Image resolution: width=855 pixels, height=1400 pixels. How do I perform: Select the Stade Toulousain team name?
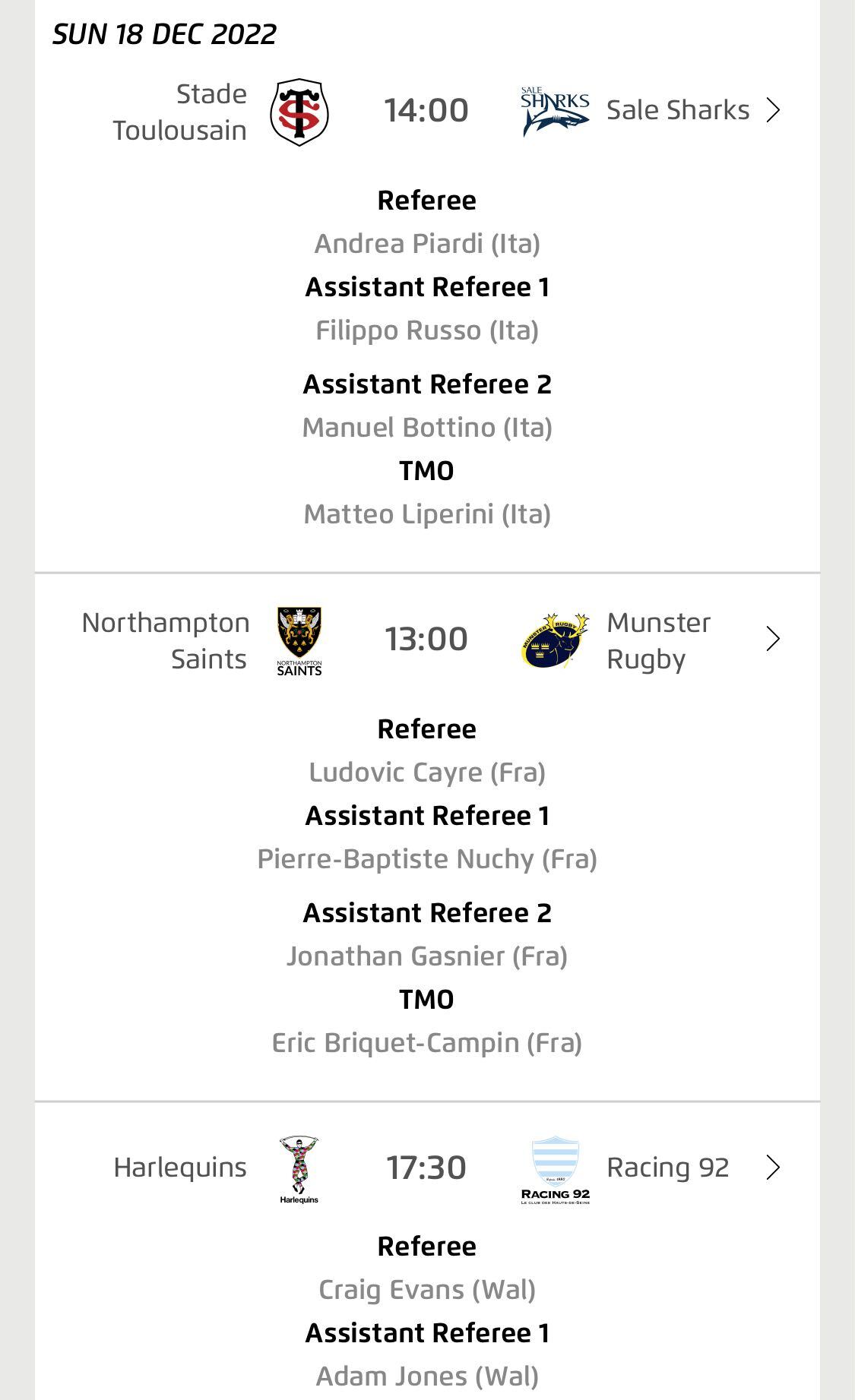pyautogui.click(x=181, y=112)
